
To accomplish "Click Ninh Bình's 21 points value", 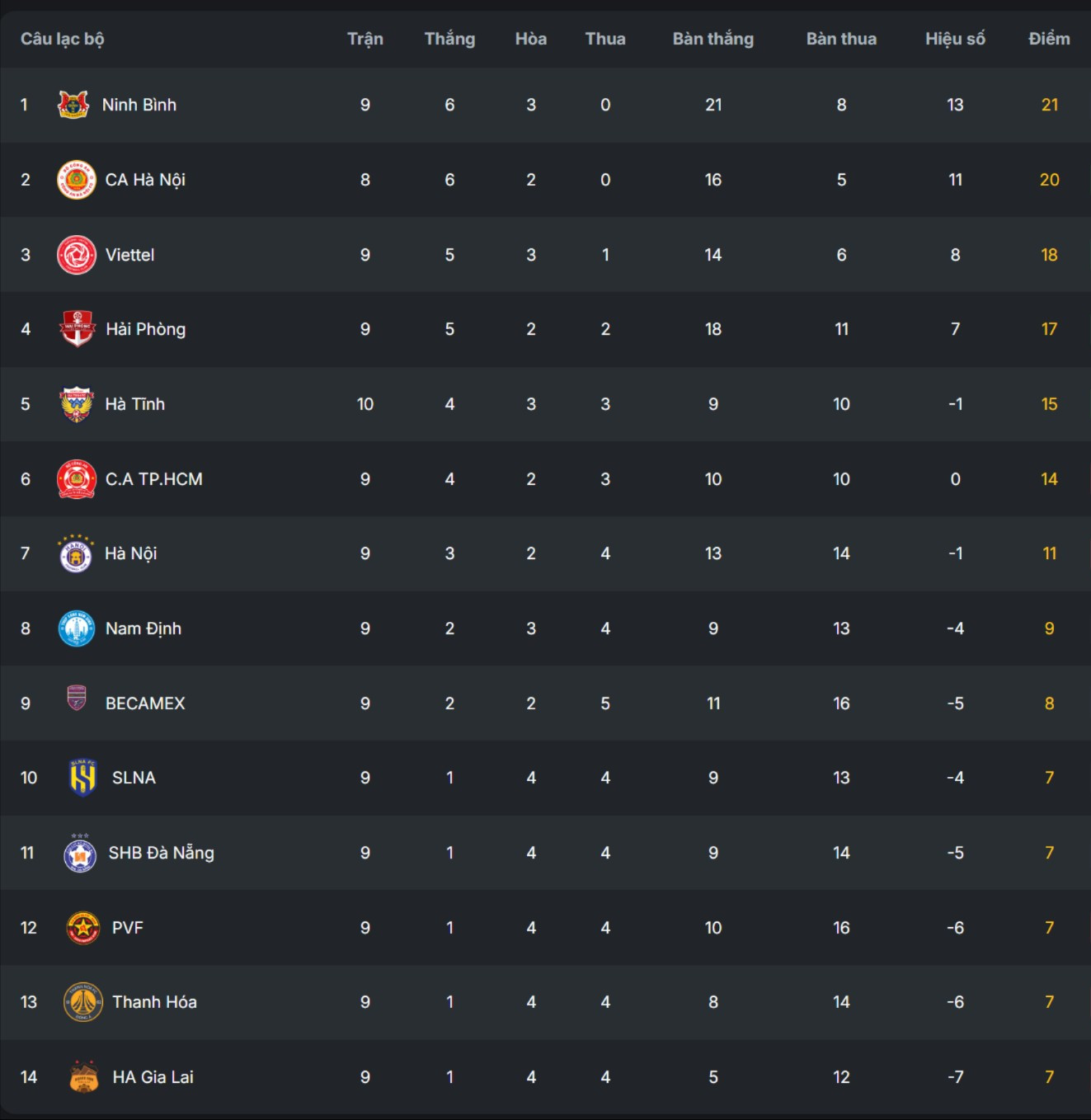I will pos(1049,105).
